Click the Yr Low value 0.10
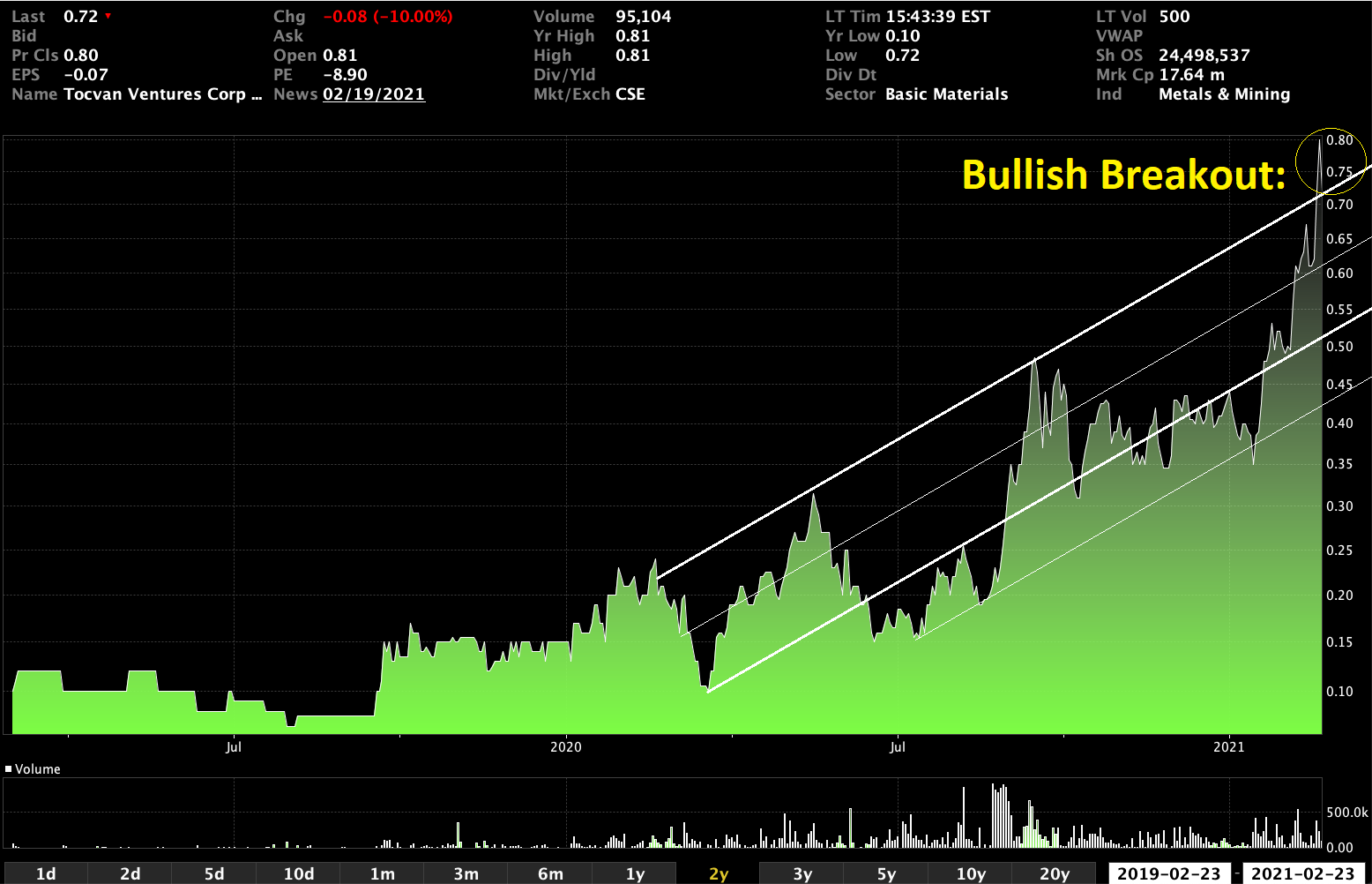Viewport: 1372px width, 884px height. click(903, 36)
